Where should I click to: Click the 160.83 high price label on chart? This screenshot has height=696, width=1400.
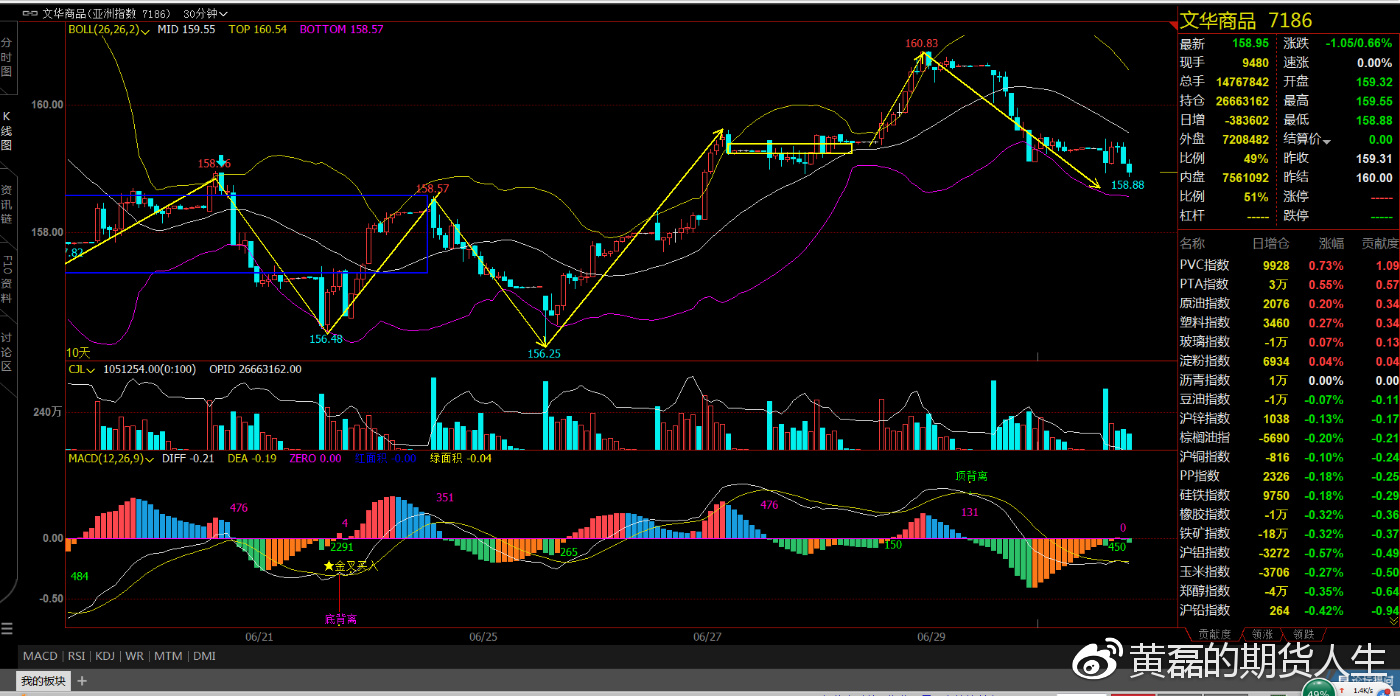[x=922, y=43]
